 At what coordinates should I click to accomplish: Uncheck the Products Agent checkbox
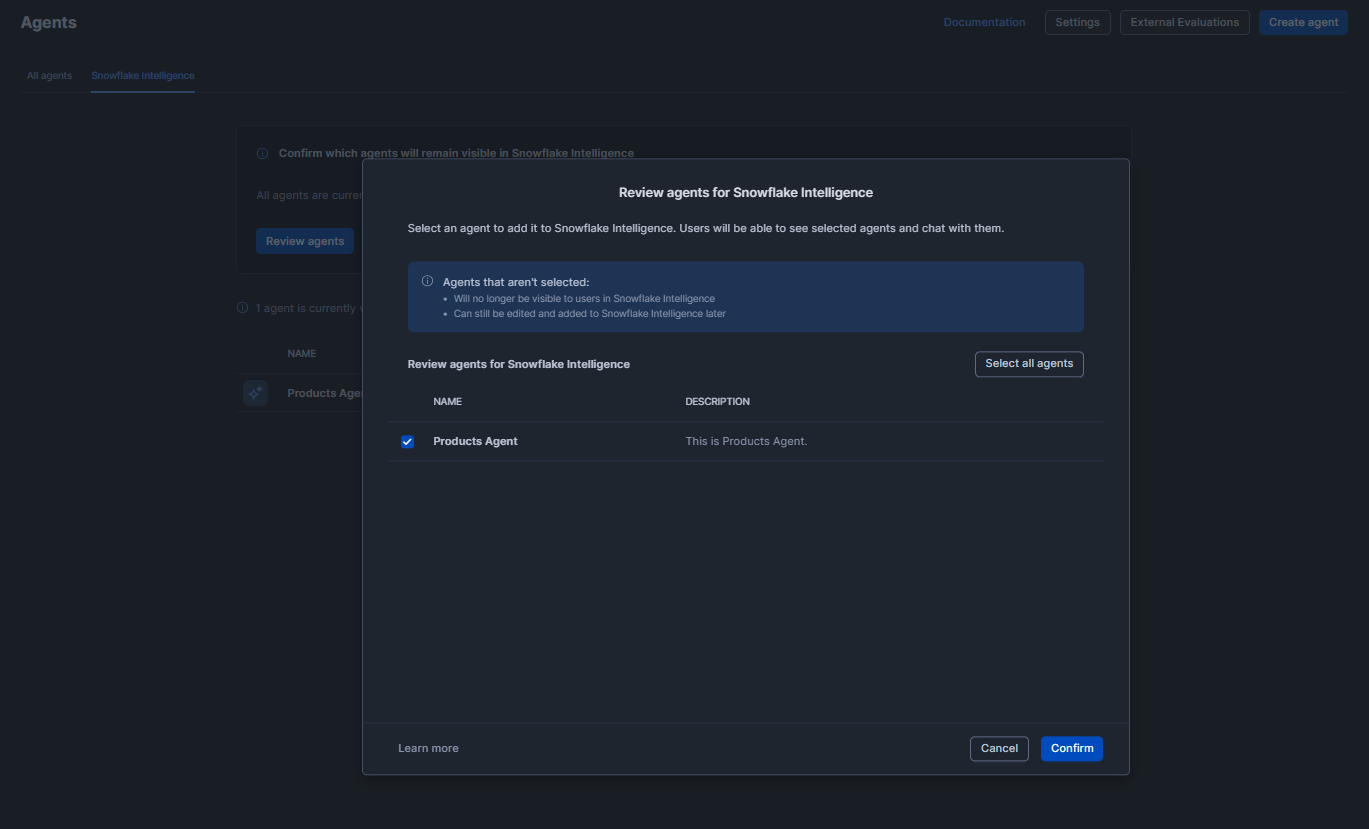coord(407,441)
